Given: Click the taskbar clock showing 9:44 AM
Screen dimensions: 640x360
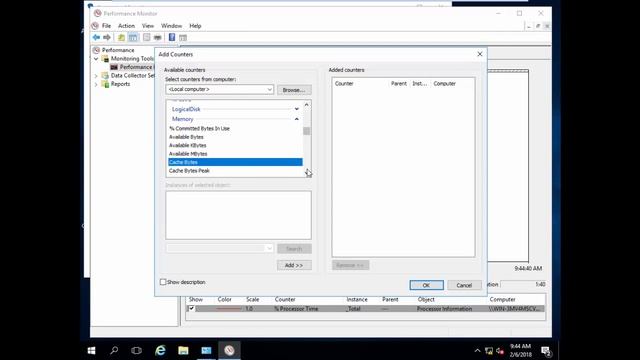Looking at the screenshot, I should (x=520, y=351).
